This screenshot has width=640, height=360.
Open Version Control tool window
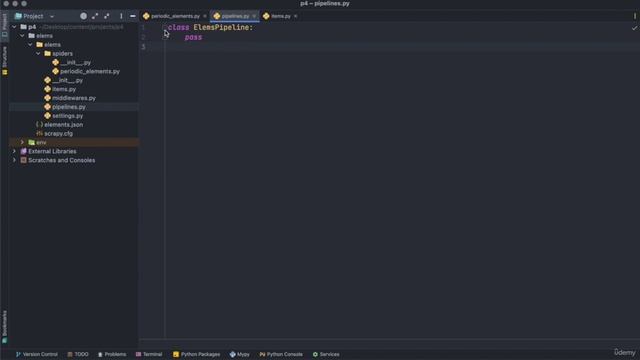pos(37,354)
